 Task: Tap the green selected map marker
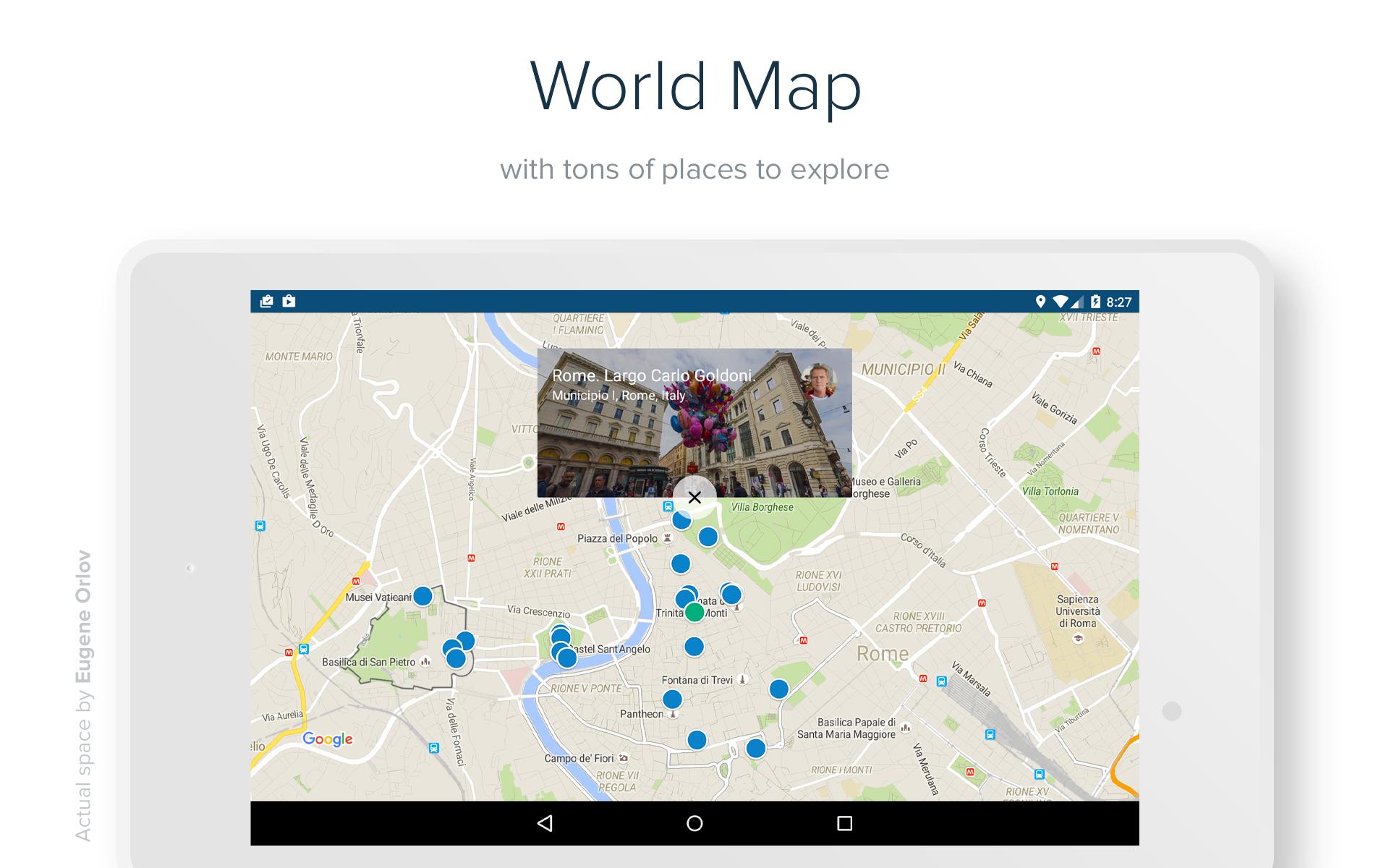[x=694, y=612]
